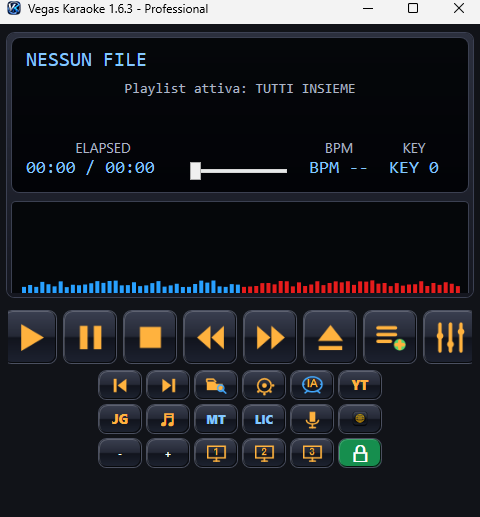Select monitor 1 display button
Viewport: 480px width, 517px height.
pos(216,453)
